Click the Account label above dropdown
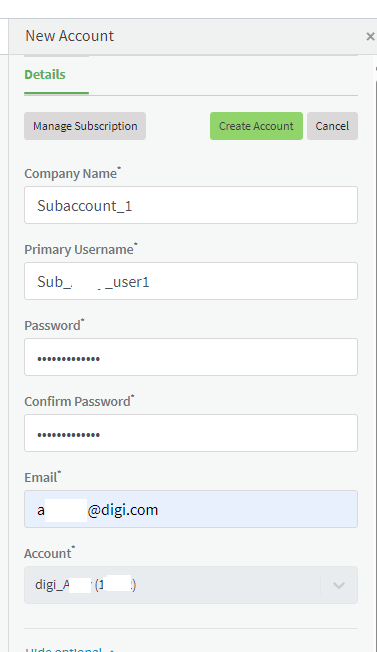This screenshot has height=652, width=377. [49, 553]
